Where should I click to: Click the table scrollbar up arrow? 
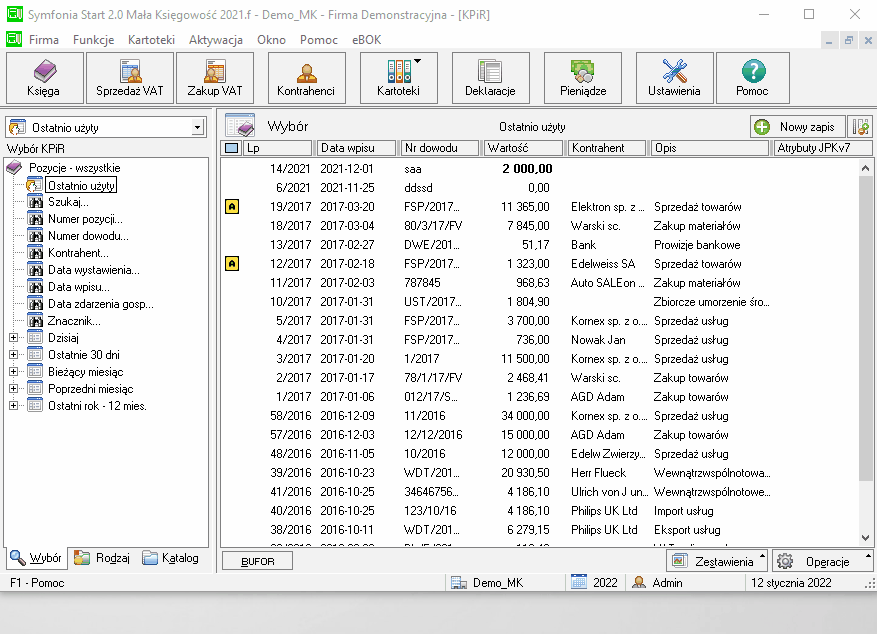coord(865,168)
